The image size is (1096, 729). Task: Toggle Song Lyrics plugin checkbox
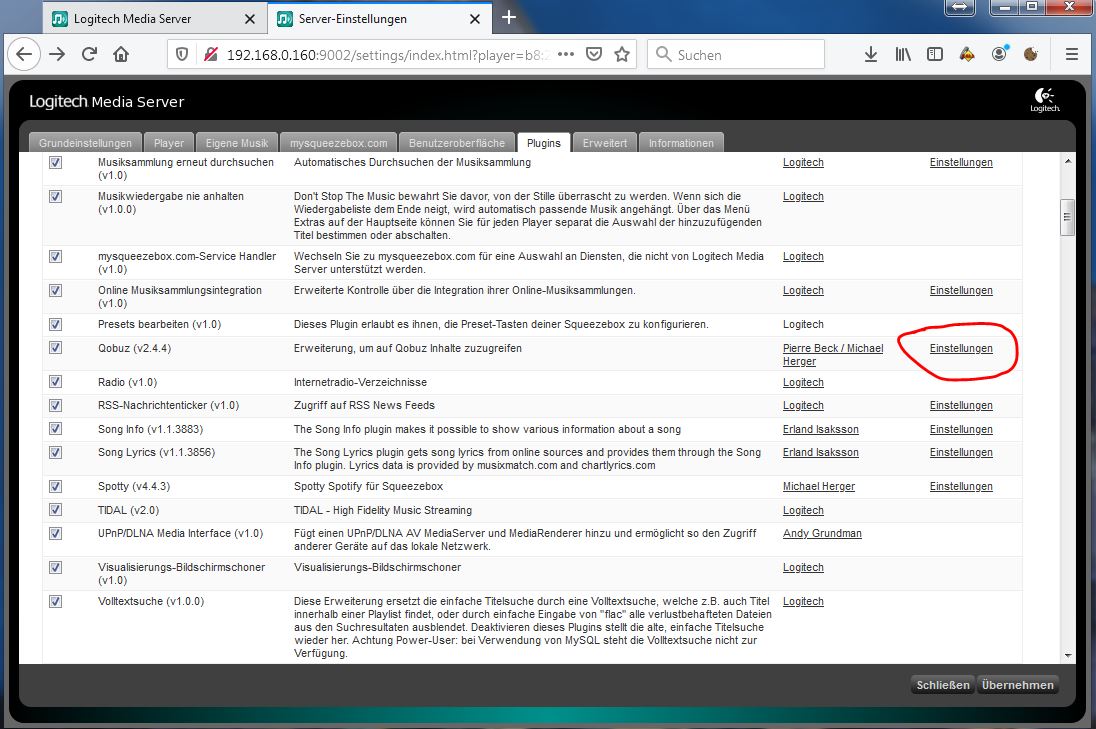[x=55, y=452]
